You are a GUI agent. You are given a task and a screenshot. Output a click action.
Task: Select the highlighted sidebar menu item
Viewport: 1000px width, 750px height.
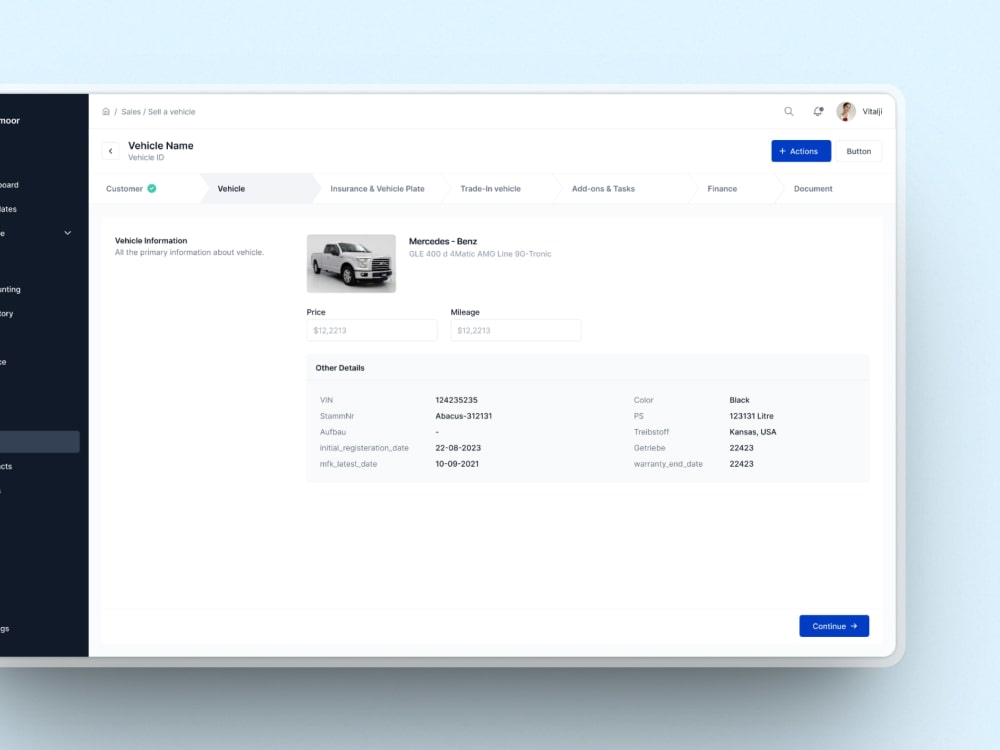[x=40, y=442]
